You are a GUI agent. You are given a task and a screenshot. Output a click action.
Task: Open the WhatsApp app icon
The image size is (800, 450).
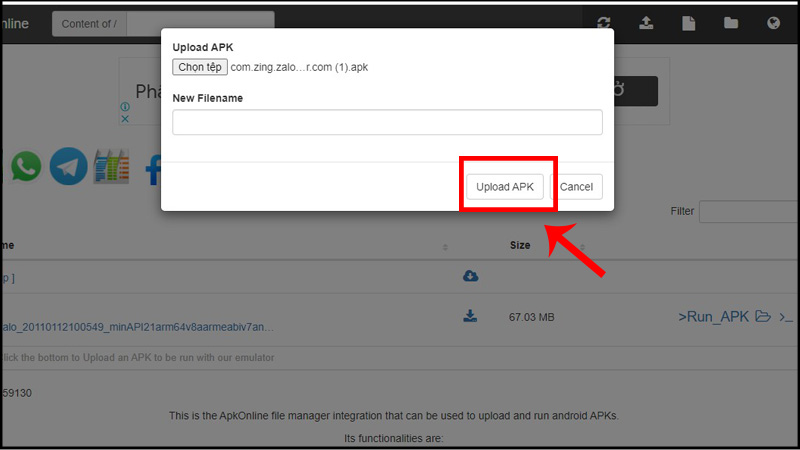click(27, 166)
